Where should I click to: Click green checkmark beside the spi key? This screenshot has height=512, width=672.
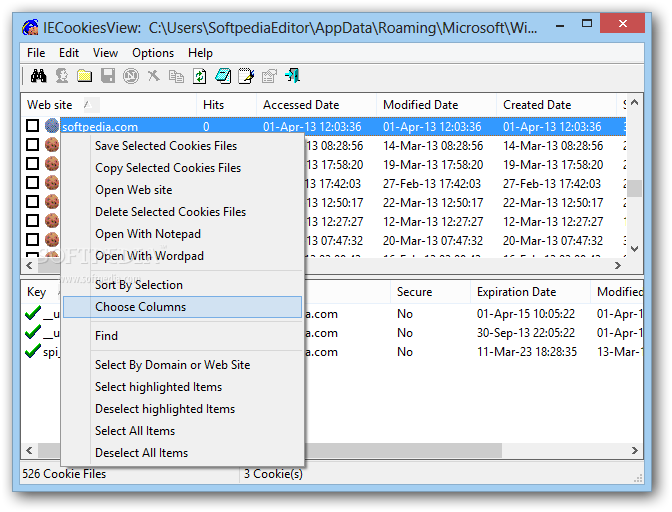(x=33, y=351)
